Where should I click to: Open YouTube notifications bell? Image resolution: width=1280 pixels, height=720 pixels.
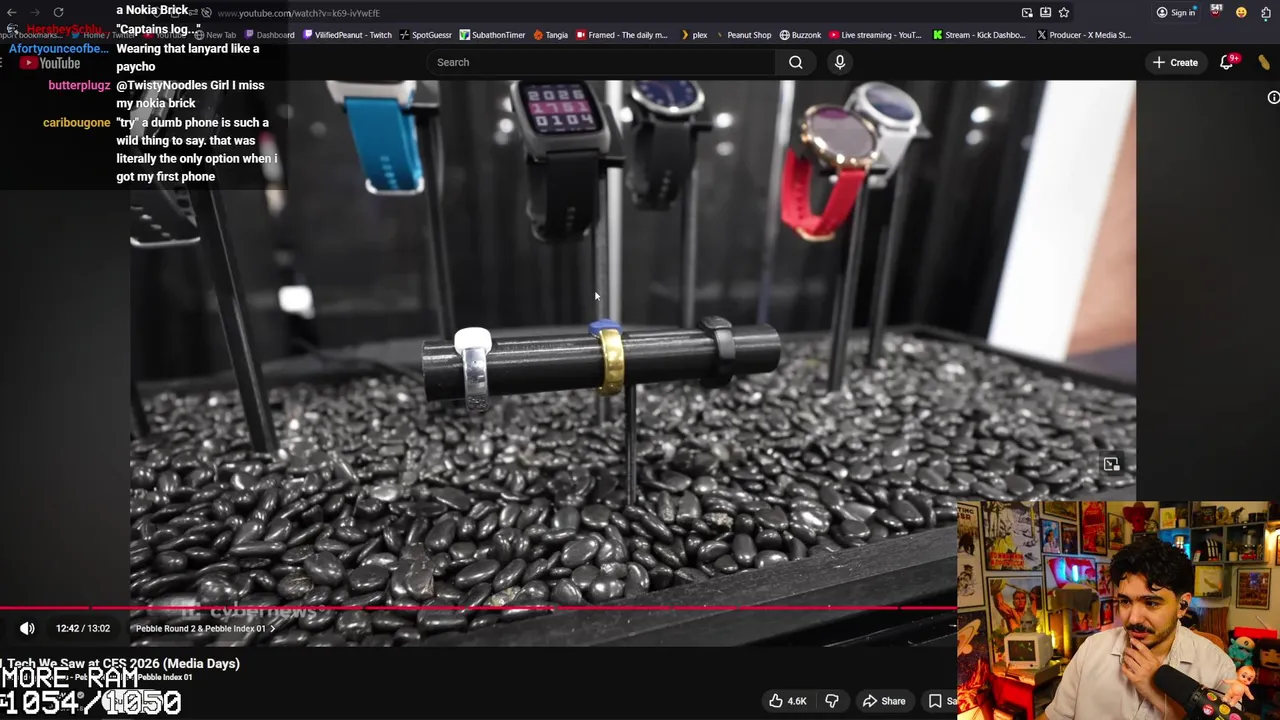[1227, 62]
